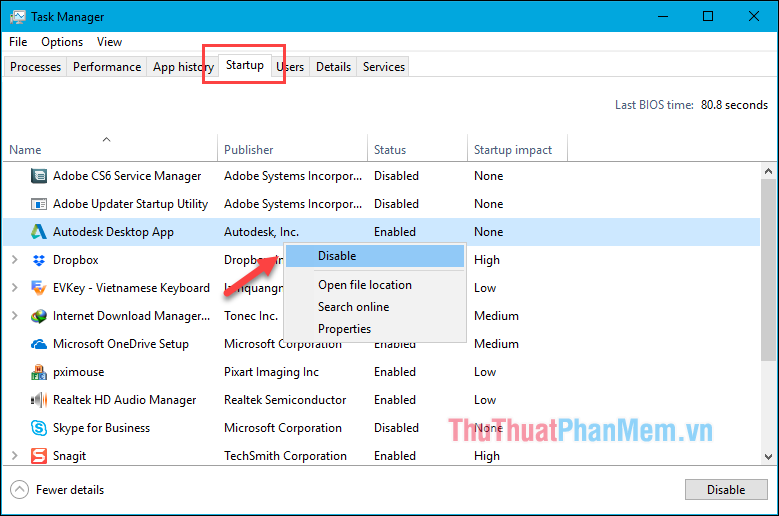
Task: Collapse view with Fewer details arrow icon
Action: click(x=19, y=490)
